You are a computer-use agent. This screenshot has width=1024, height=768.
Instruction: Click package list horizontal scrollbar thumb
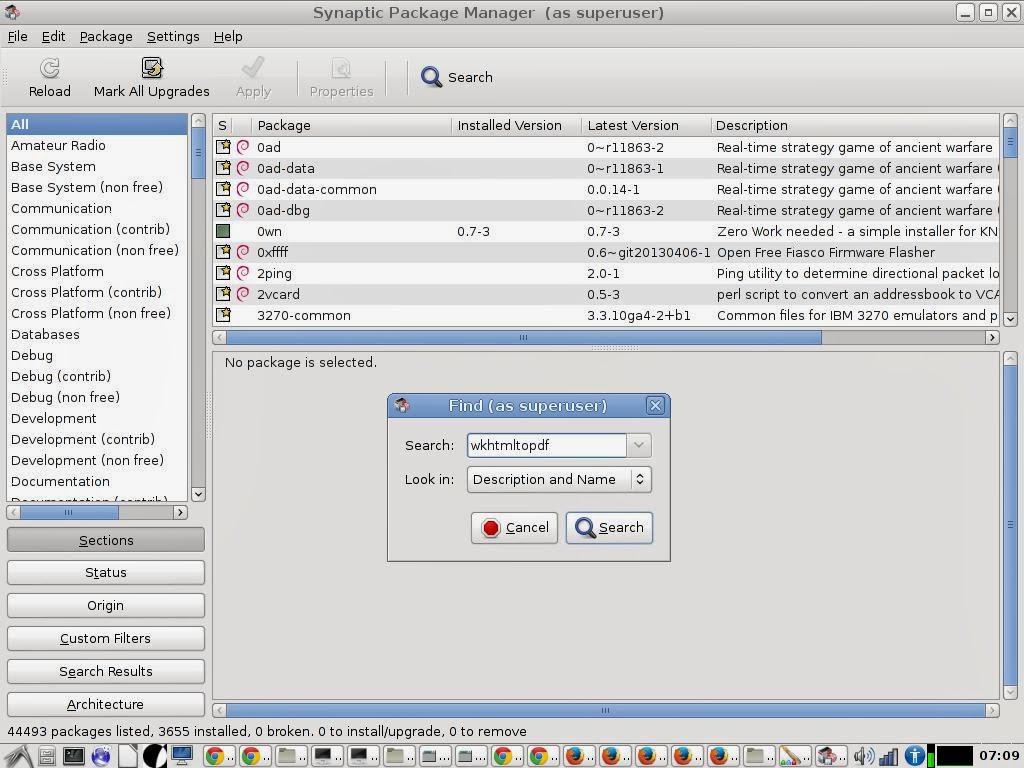524,337
